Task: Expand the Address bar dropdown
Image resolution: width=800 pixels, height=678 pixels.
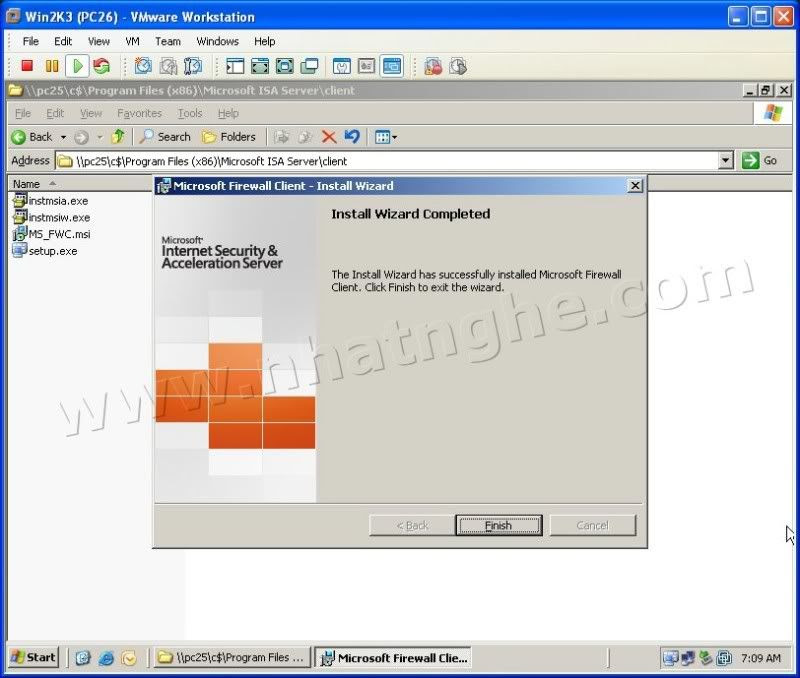Action: [726, 161]
